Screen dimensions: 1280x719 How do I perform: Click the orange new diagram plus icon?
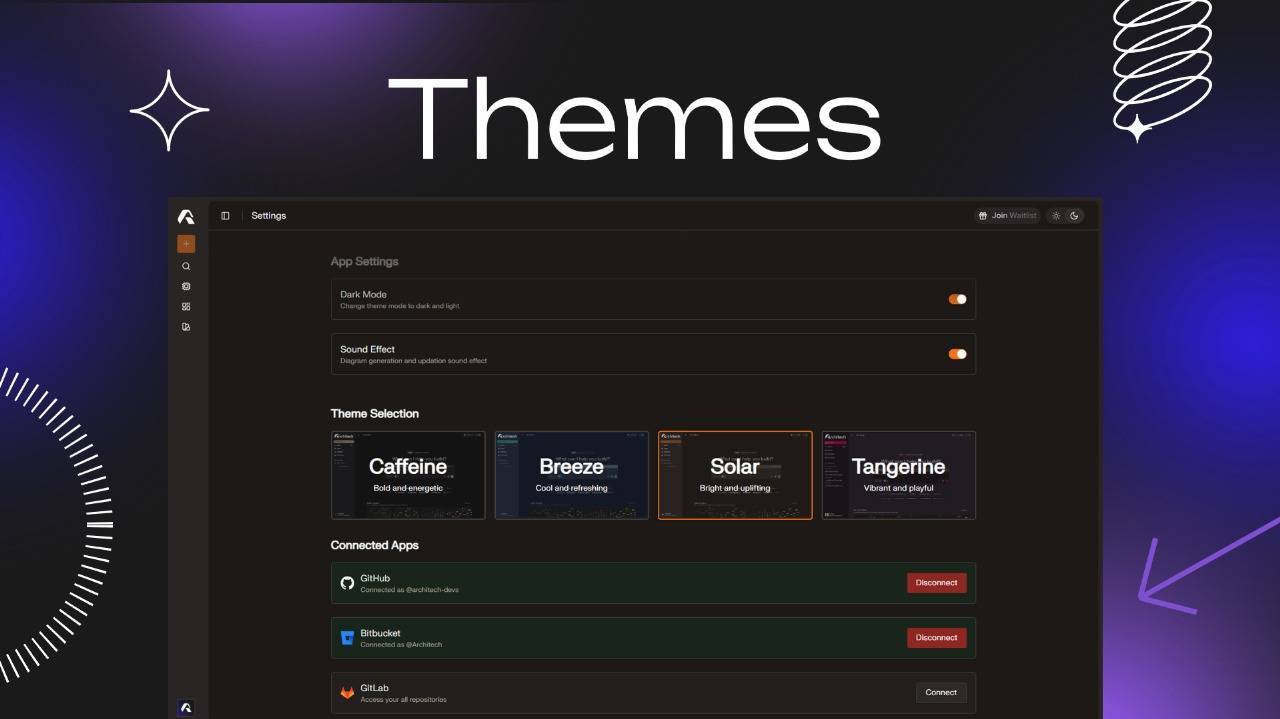tap(186, 243)
